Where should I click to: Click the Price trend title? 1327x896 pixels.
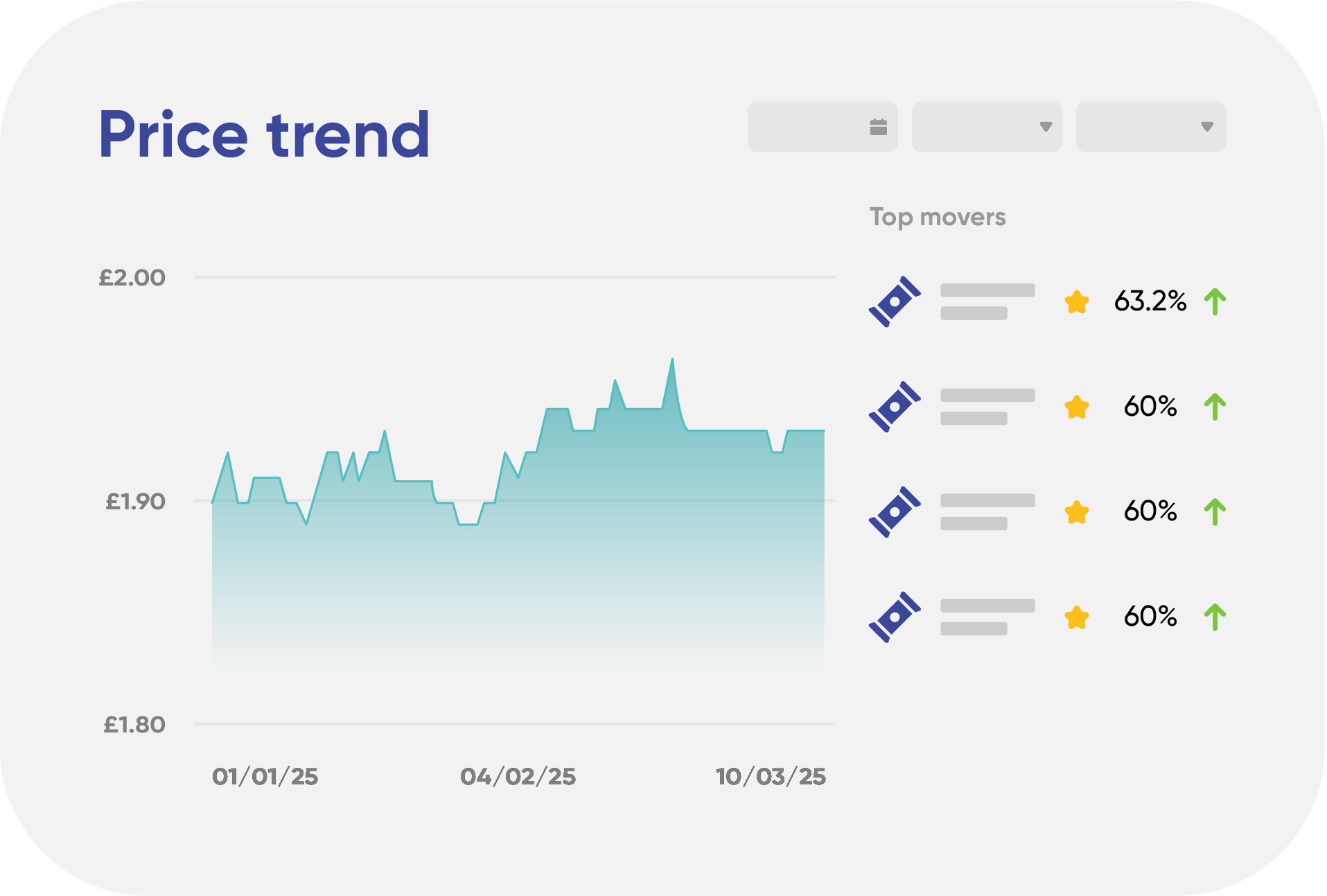pyautogui.click(x=264, y=134)
